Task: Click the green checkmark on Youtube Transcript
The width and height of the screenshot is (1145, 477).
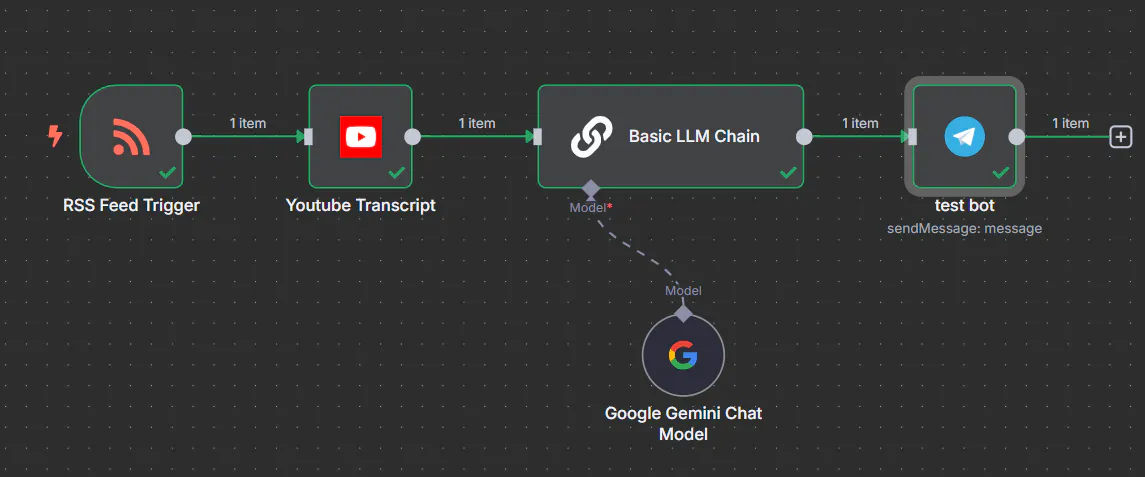Action: [397, 173]
